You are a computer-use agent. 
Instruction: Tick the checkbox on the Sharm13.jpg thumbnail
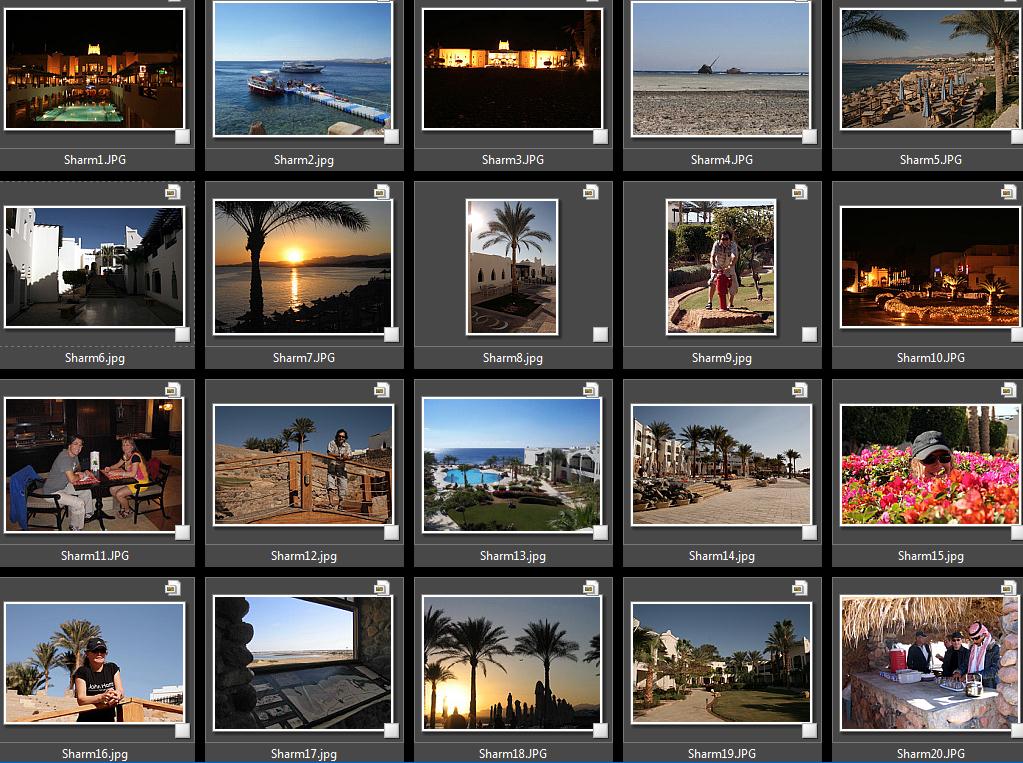[x=600, y=533]
